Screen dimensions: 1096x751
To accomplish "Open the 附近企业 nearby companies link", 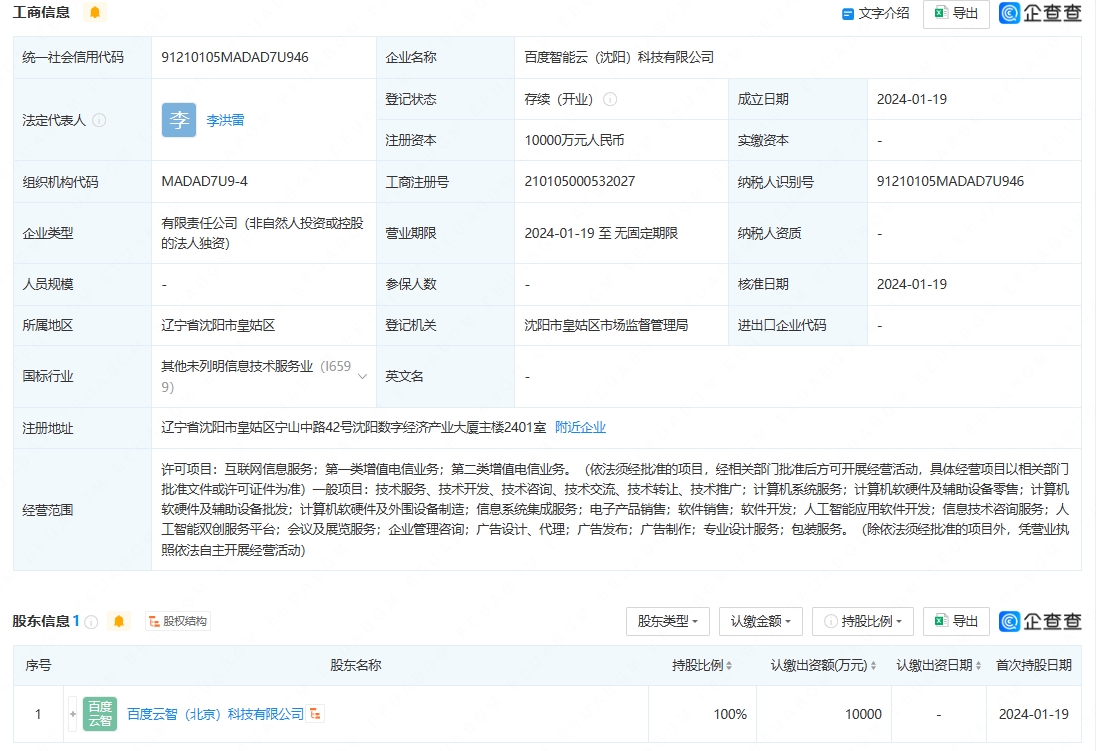I will pyautogui.click(x=580, y=427).
